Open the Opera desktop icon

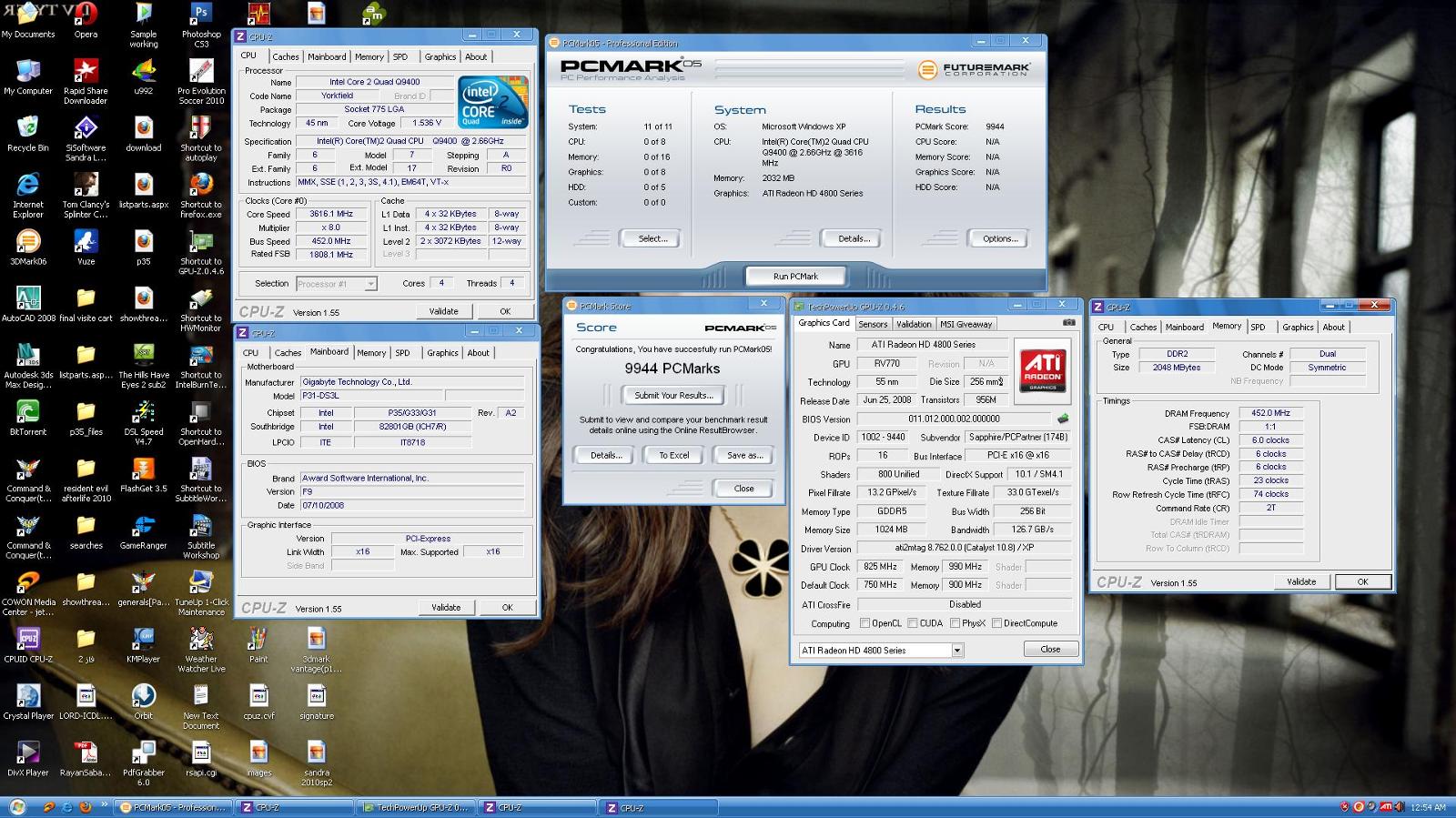click(86, 21)
